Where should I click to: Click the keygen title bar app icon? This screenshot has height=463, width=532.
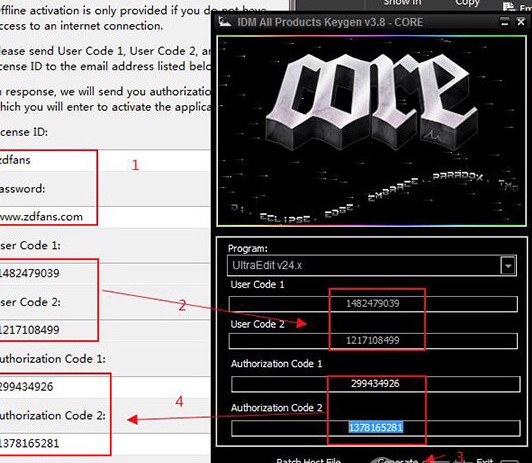tap(225, 22)
